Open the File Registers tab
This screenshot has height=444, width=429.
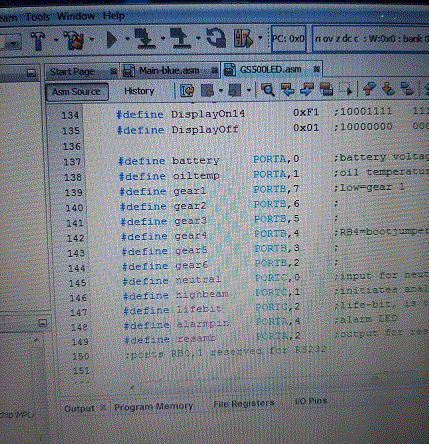point(244,404)
